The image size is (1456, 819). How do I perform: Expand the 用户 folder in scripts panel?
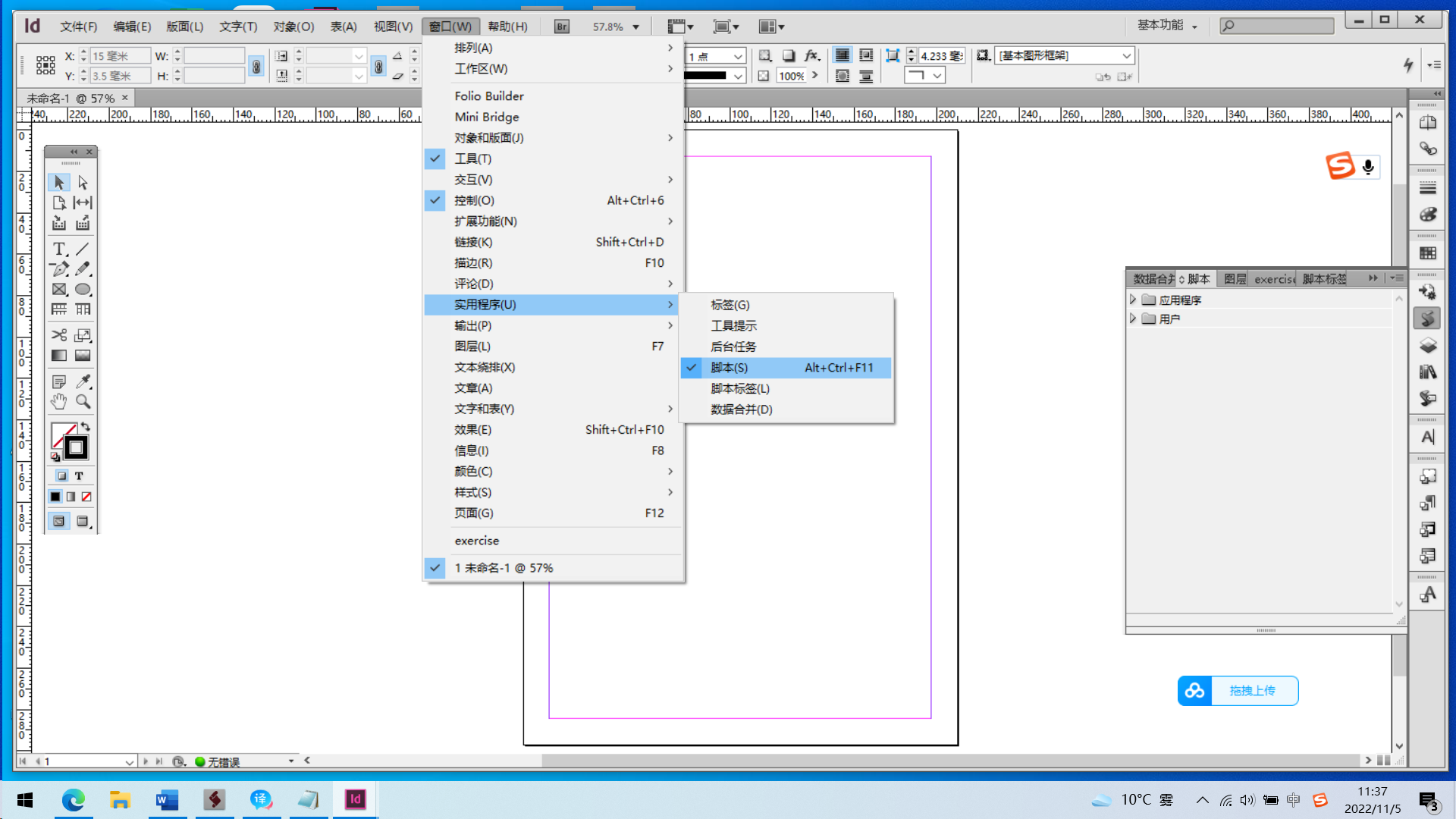(1133, 318)
